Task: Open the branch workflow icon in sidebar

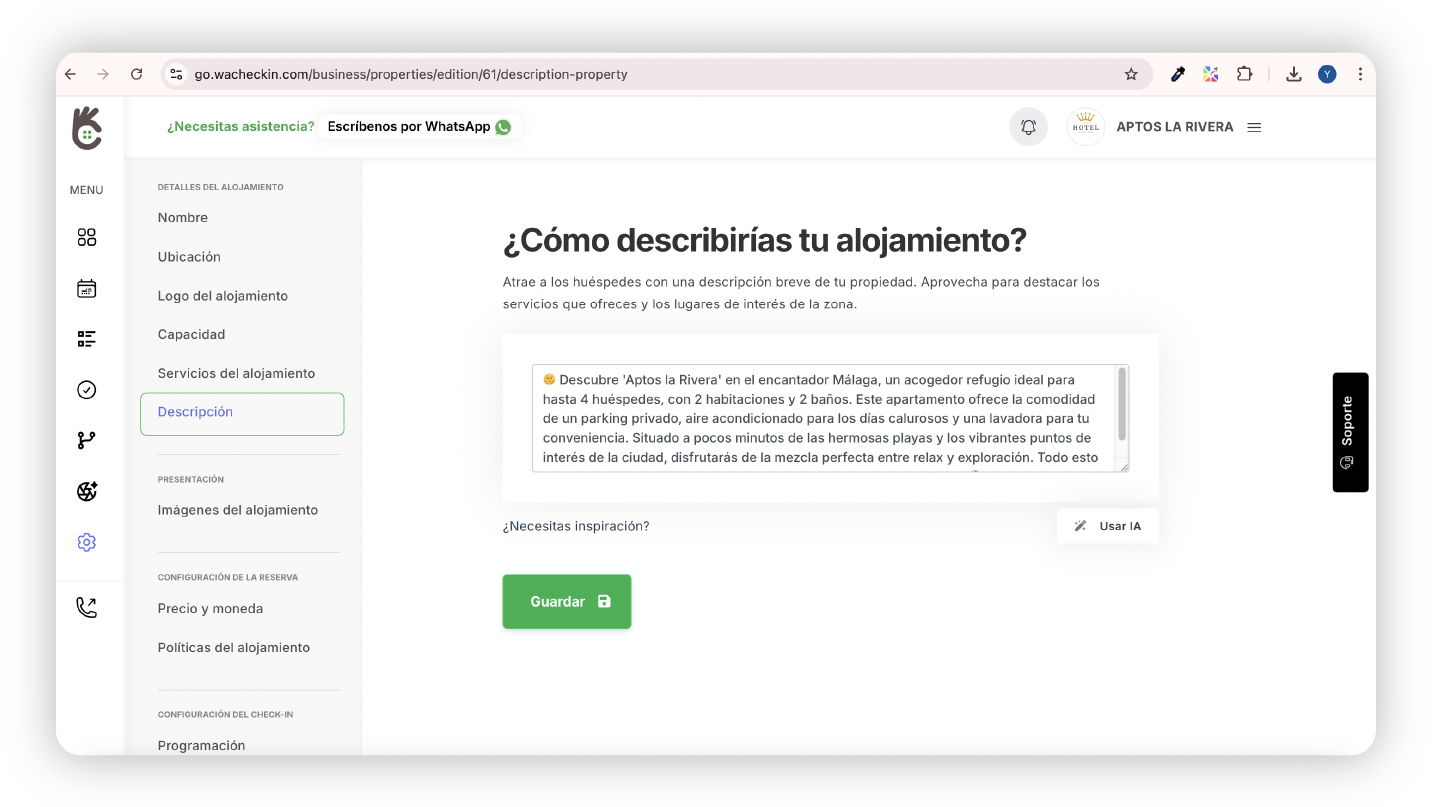Action: click(87, 441)
